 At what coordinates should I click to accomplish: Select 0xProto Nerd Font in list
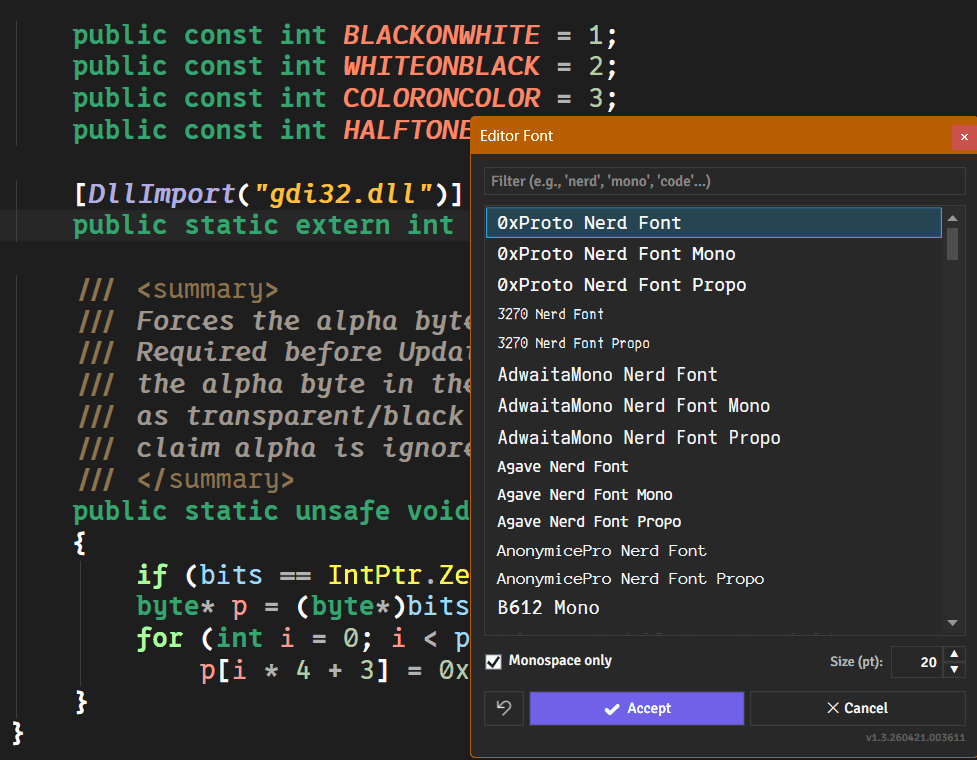click(x=713, y=223)
